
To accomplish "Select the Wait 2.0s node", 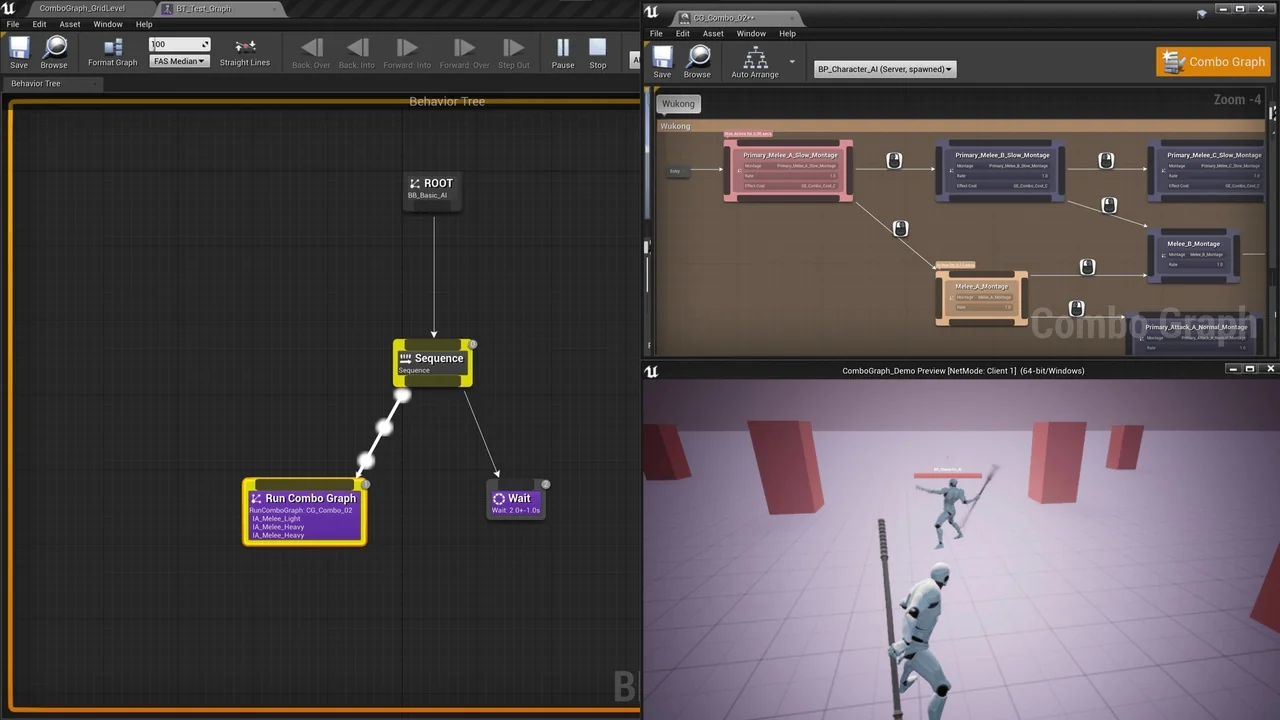I will 516,500.
